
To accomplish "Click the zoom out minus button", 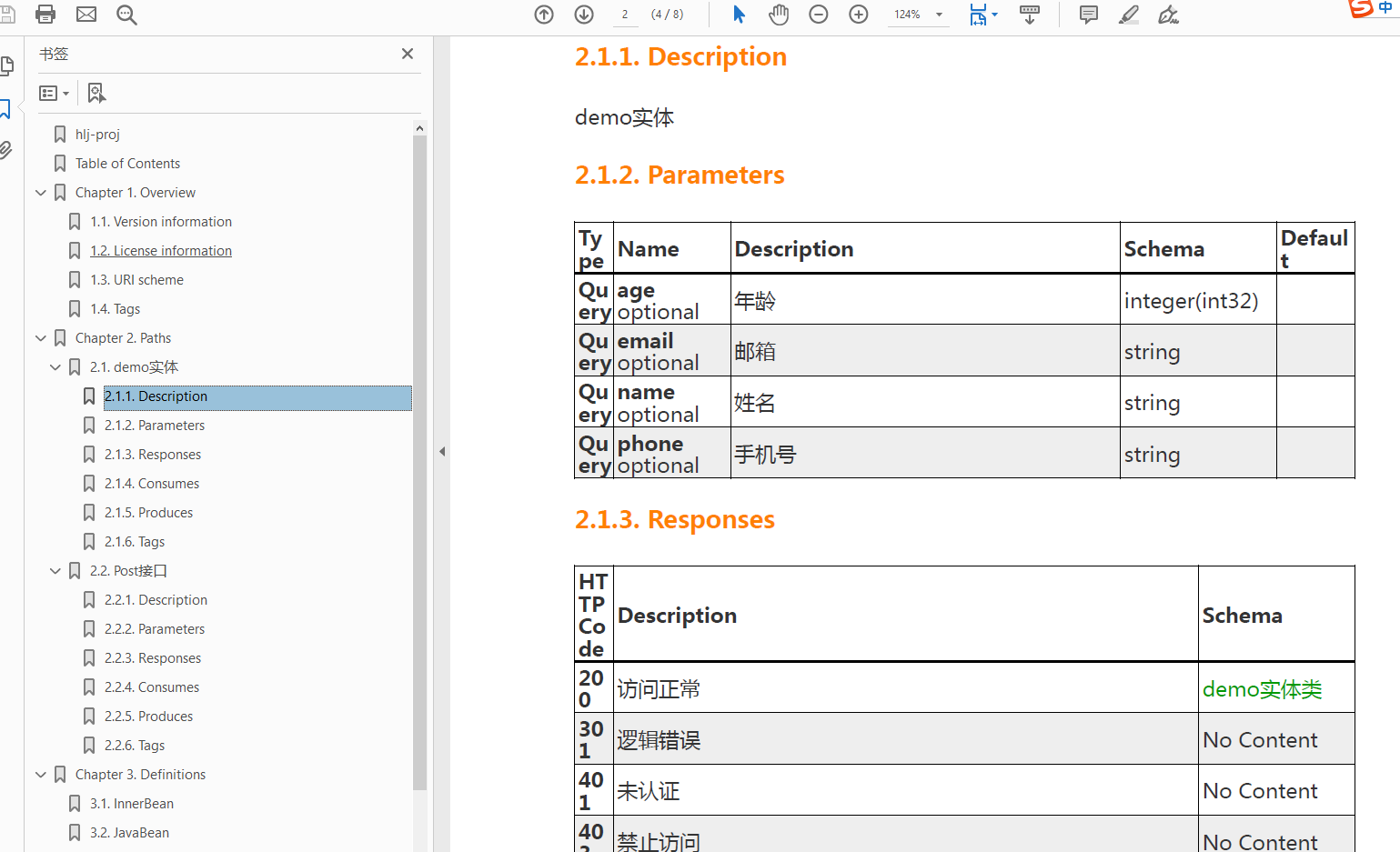I will click(819, 15).
